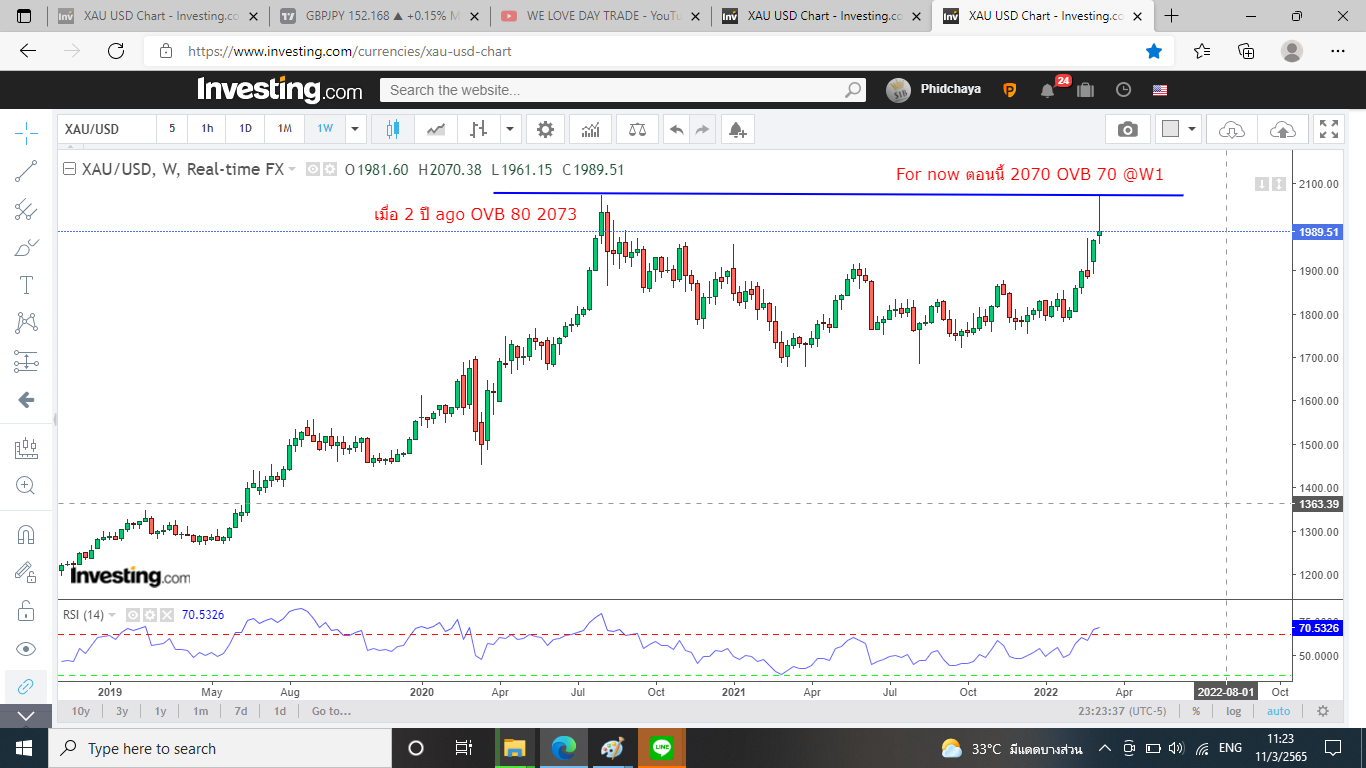Open chart properties gear in top toolbar
Screen dimensions: 1366x768
pos(545,129)
